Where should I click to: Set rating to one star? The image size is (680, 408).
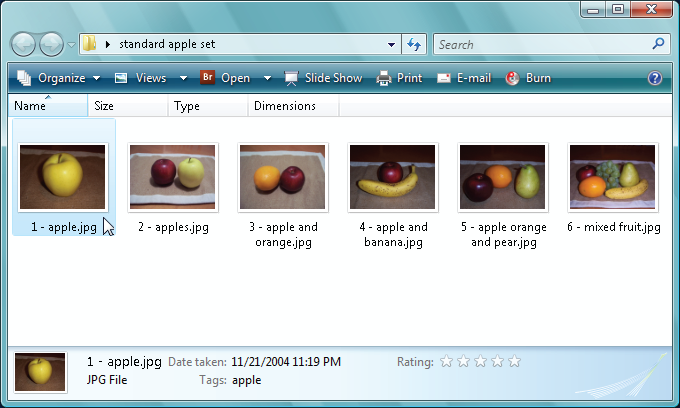coord(446,361)
